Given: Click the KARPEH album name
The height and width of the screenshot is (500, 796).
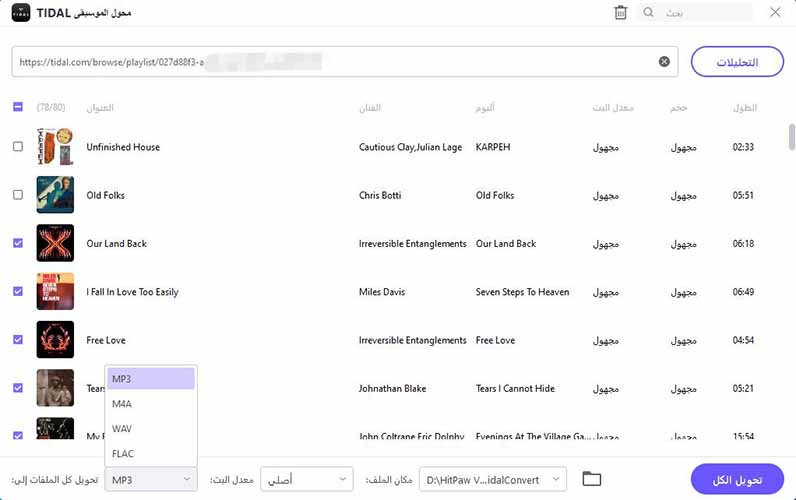Looking at the screenshot, I should 492,147.
